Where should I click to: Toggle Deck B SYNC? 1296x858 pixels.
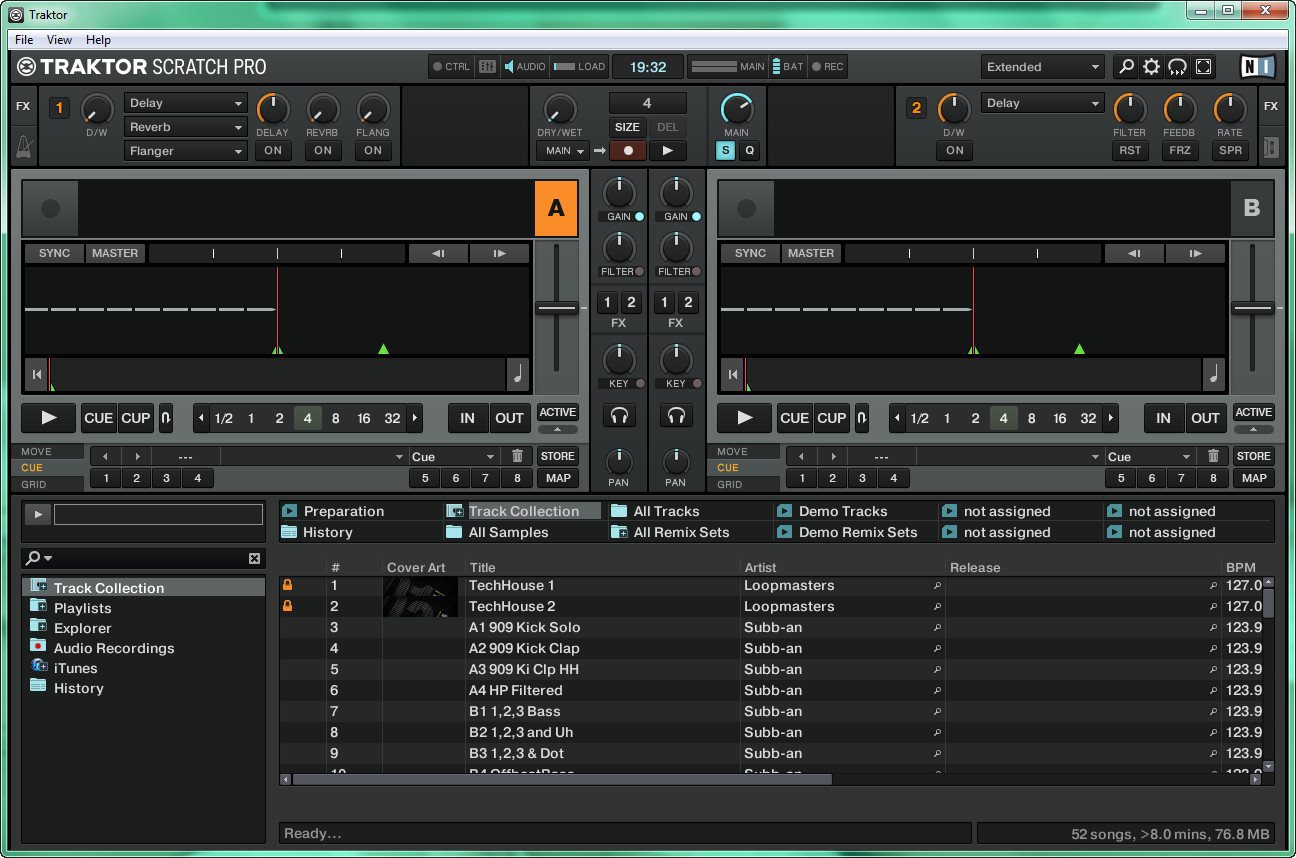coord(750,253)
